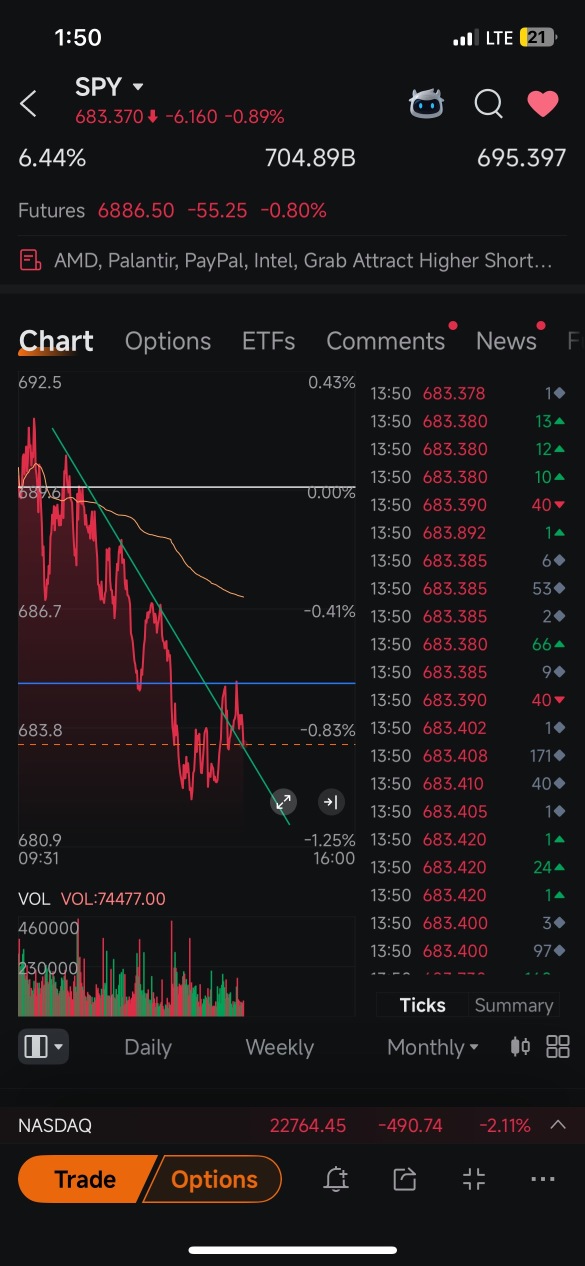
Task: Share the SPY quote icon
Action: point(404,1180)
